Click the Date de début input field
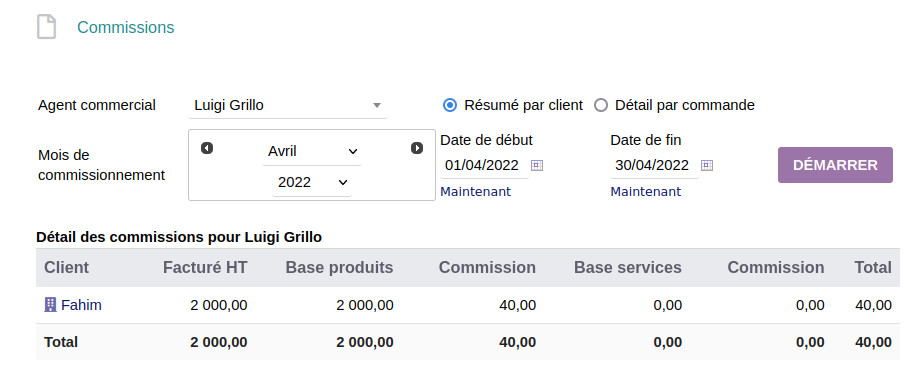This screenshot has height=377, width=908. click(x=484, y=166)
